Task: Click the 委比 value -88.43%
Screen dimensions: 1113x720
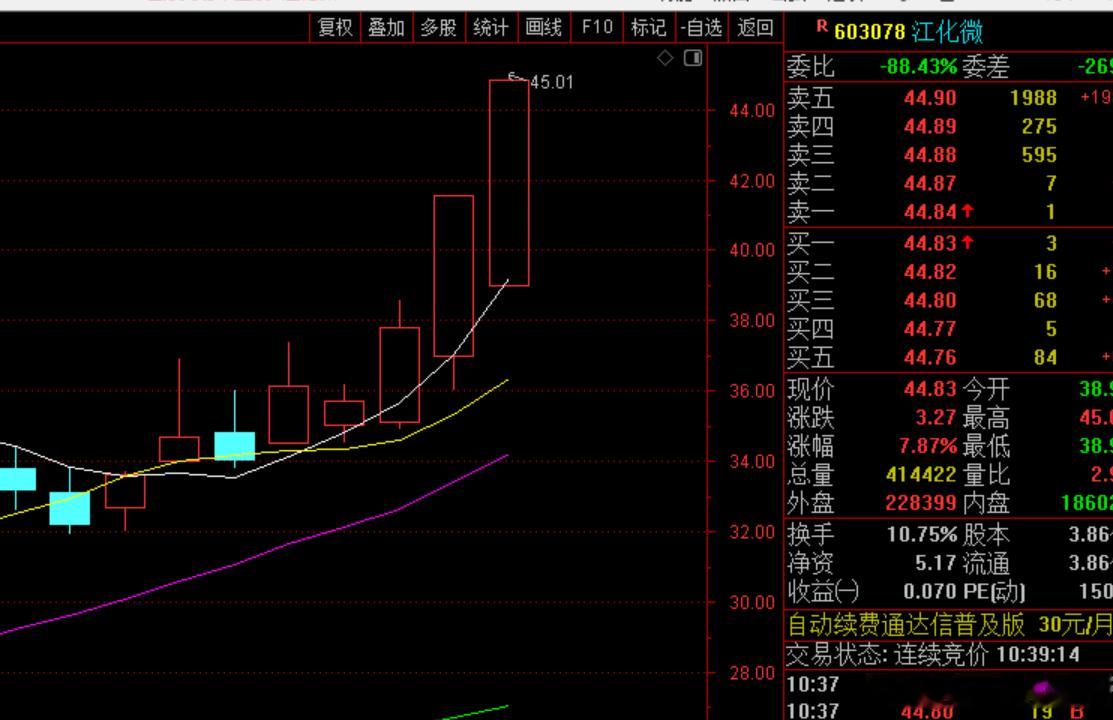Action: coord(919,67)
